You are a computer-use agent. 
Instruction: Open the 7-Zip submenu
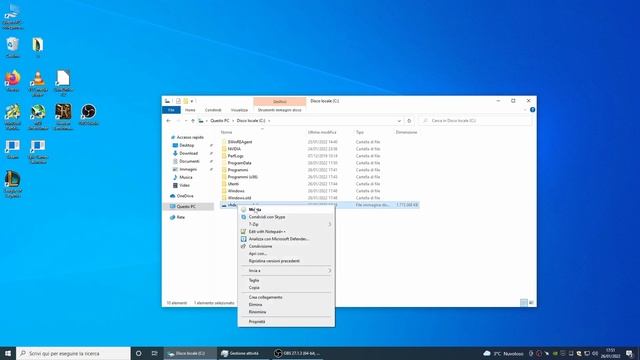(286, 224)
